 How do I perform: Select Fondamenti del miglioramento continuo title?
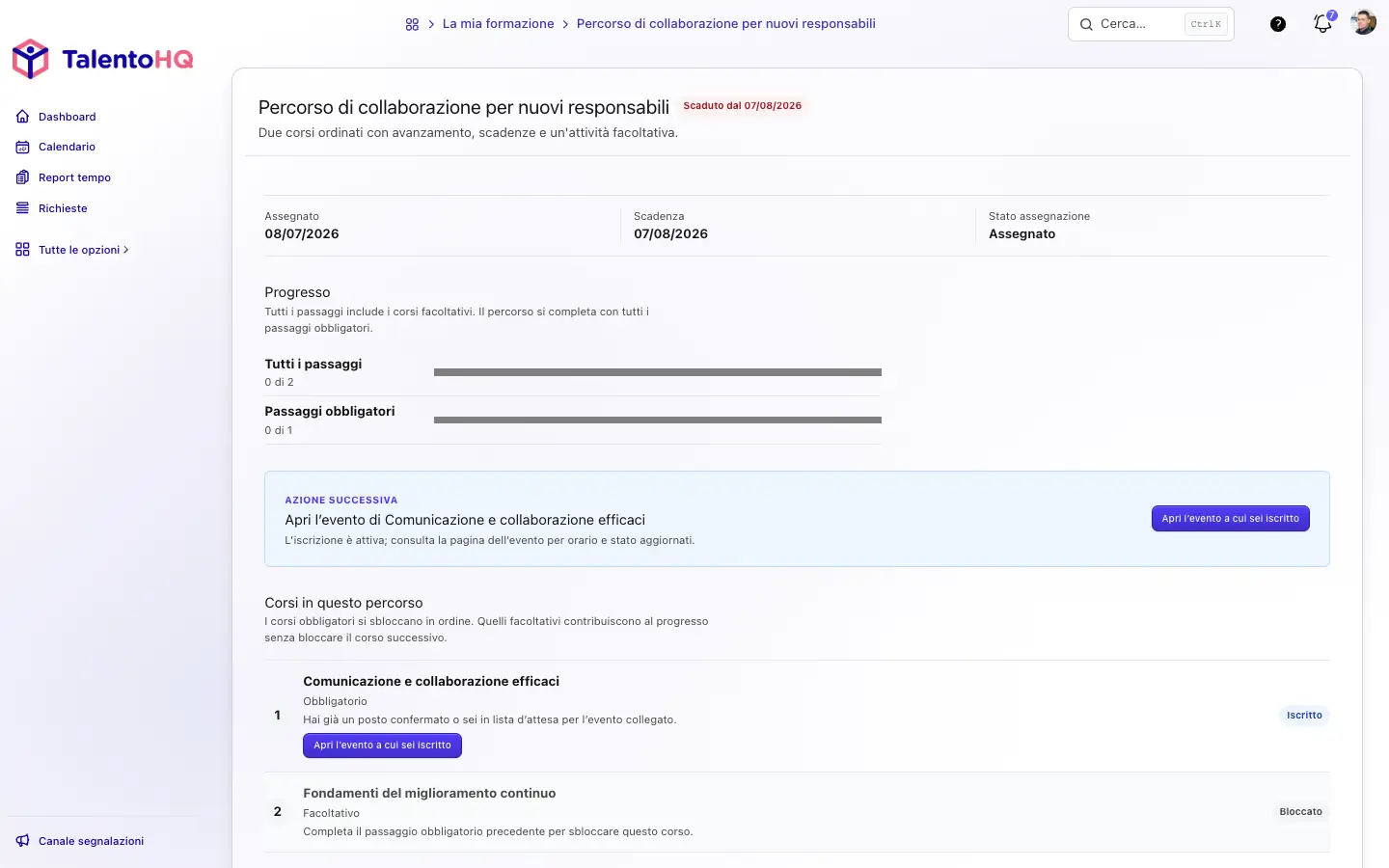point(429,794)
